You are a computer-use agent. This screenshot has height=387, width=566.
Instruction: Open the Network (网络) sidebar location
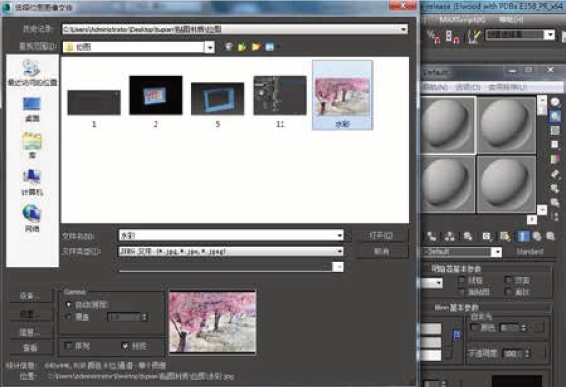pyautogui.click(x=32, y=218)
